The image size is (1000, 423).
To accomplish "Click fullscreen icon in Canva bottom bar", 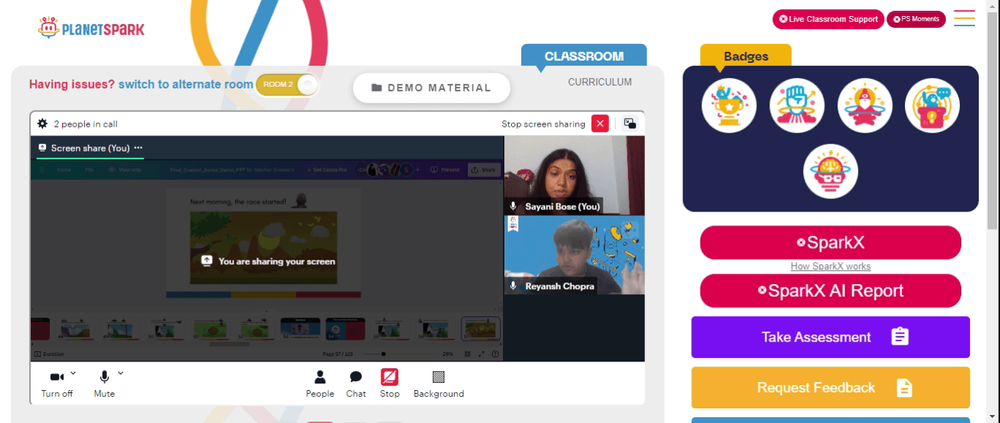I will click(482, 354).
